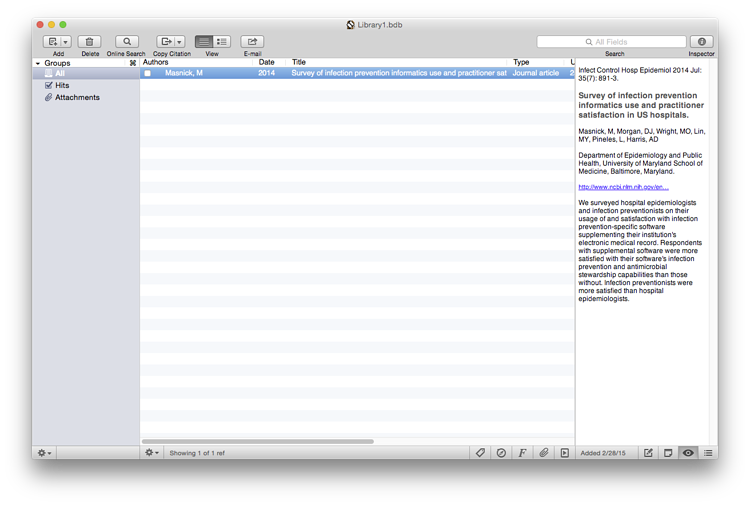Click the E-mail share icon
Image resolution: width=750 pixels, height=505 pixels.
coord(252,42)
